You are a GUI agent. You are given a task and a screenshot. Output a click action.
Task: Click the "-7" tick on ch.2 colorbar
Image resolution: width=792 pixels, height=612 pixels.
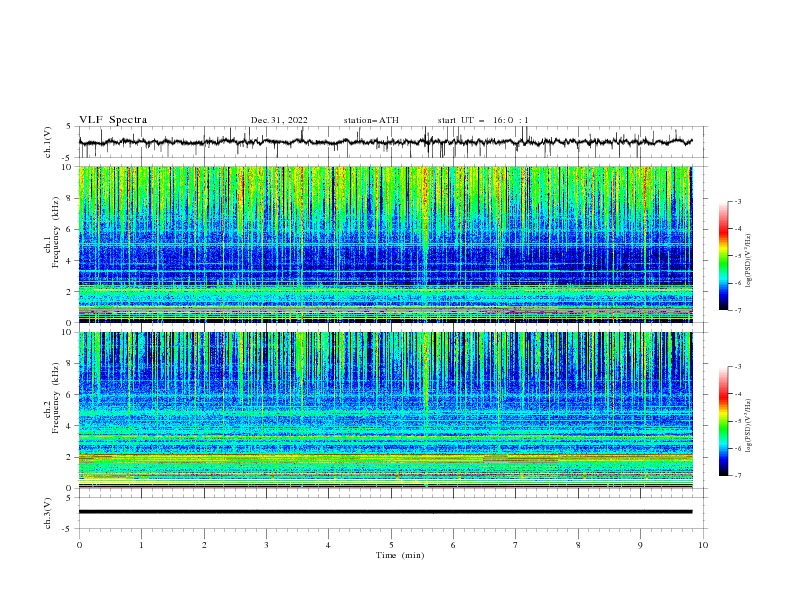pos(737,476)
